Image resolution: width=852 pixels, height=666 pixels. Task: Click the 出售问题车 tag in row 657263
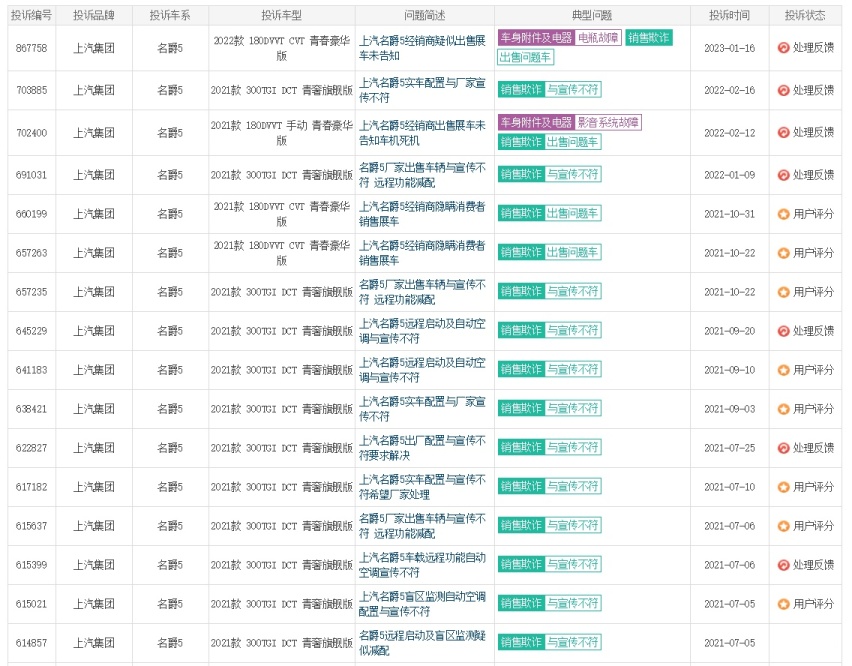click(x=573, y=253)
